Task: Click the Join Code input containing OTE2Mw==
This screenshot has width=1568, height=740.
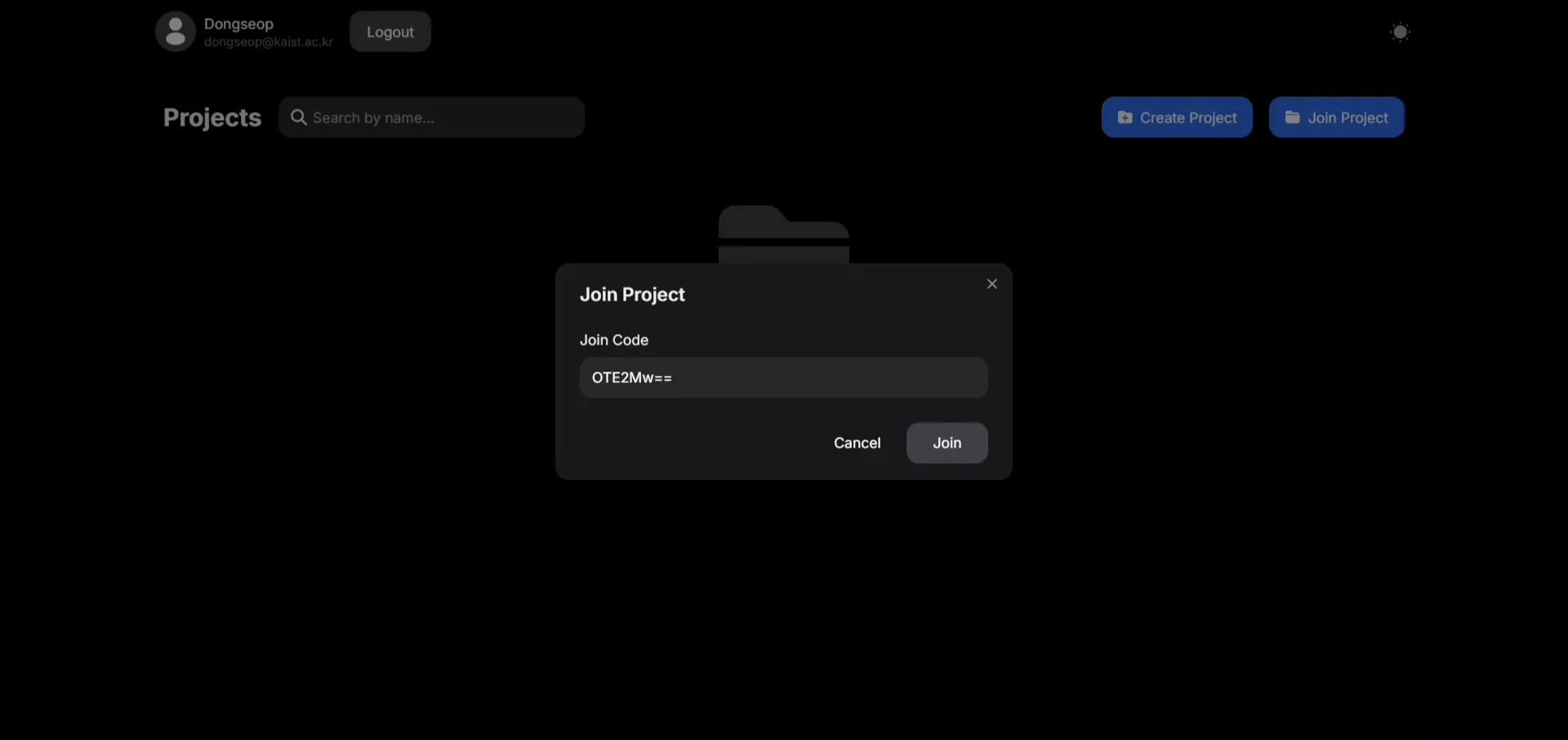Action: click(783, 377)
